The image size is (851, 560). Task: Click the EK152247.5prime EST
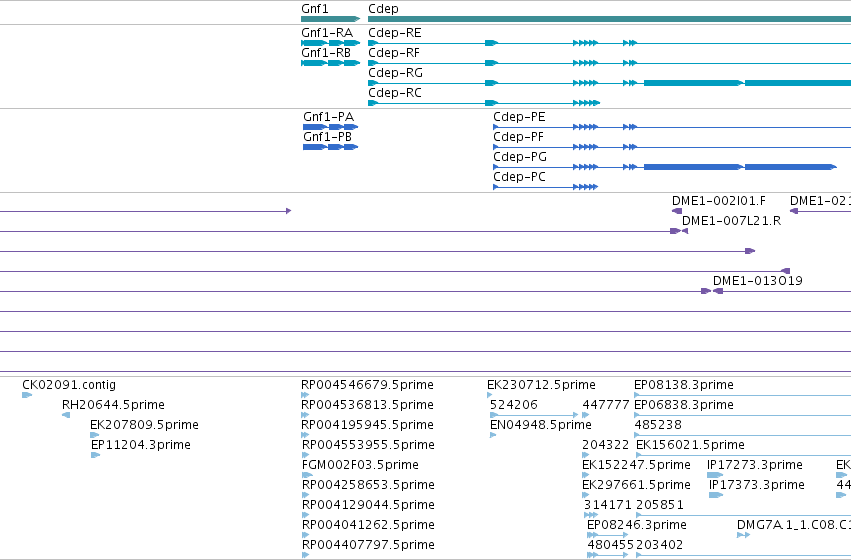point(586,475)
